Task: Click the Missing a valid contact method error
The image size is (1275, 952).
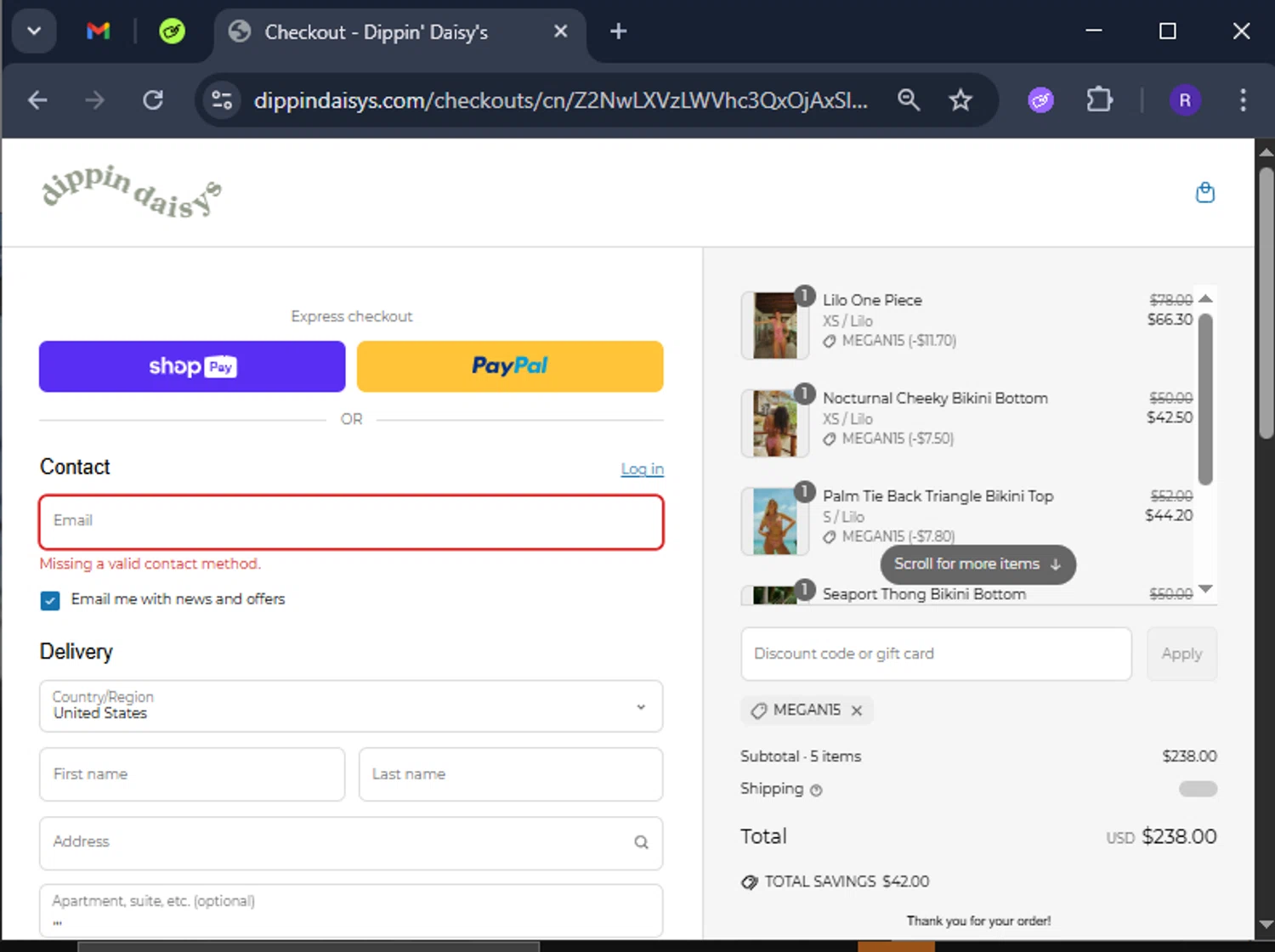Action: 150,564
